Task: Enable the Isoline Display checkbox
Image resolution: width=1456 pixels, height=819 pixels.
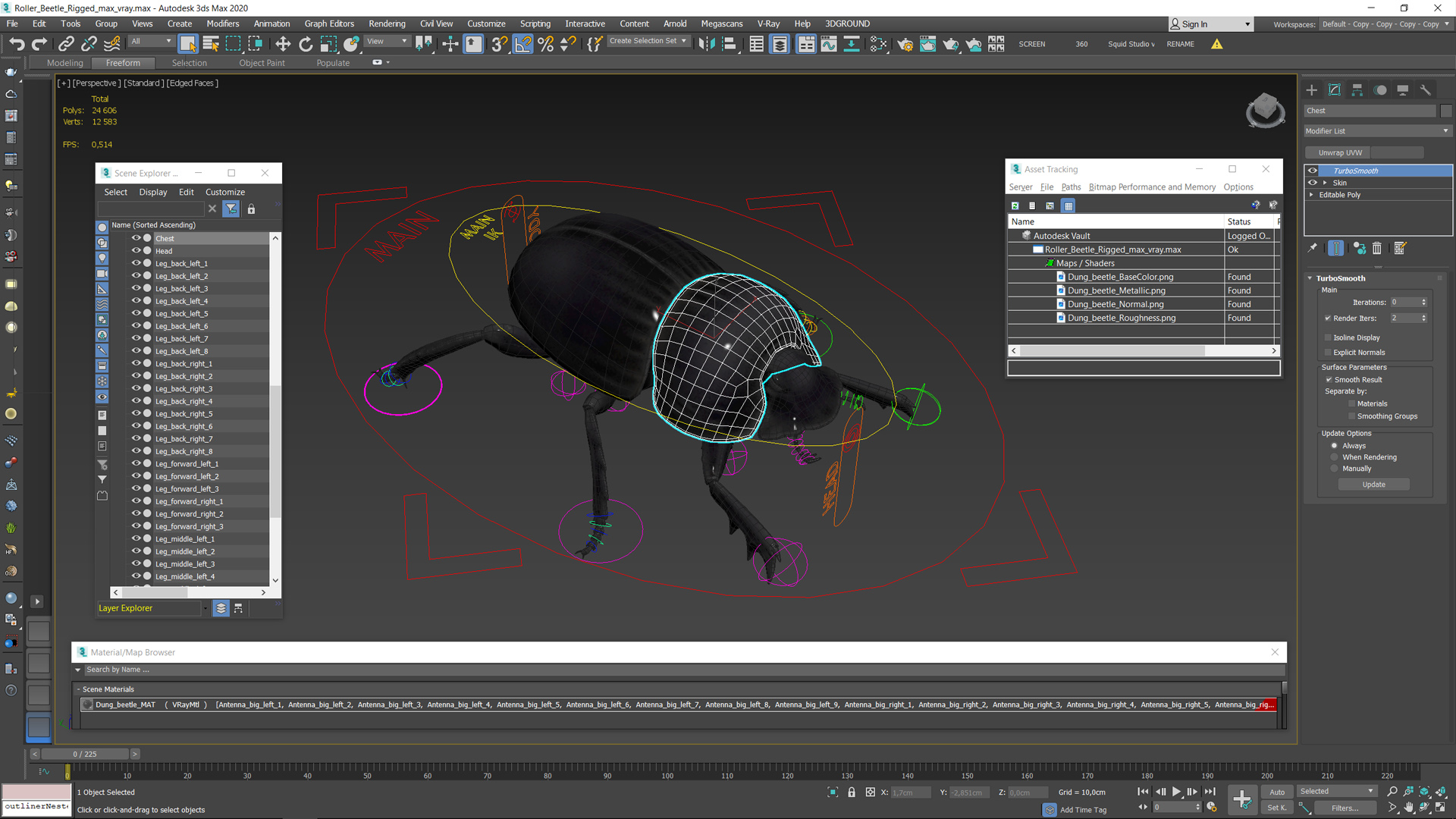Action: (x=1328, y=337)
